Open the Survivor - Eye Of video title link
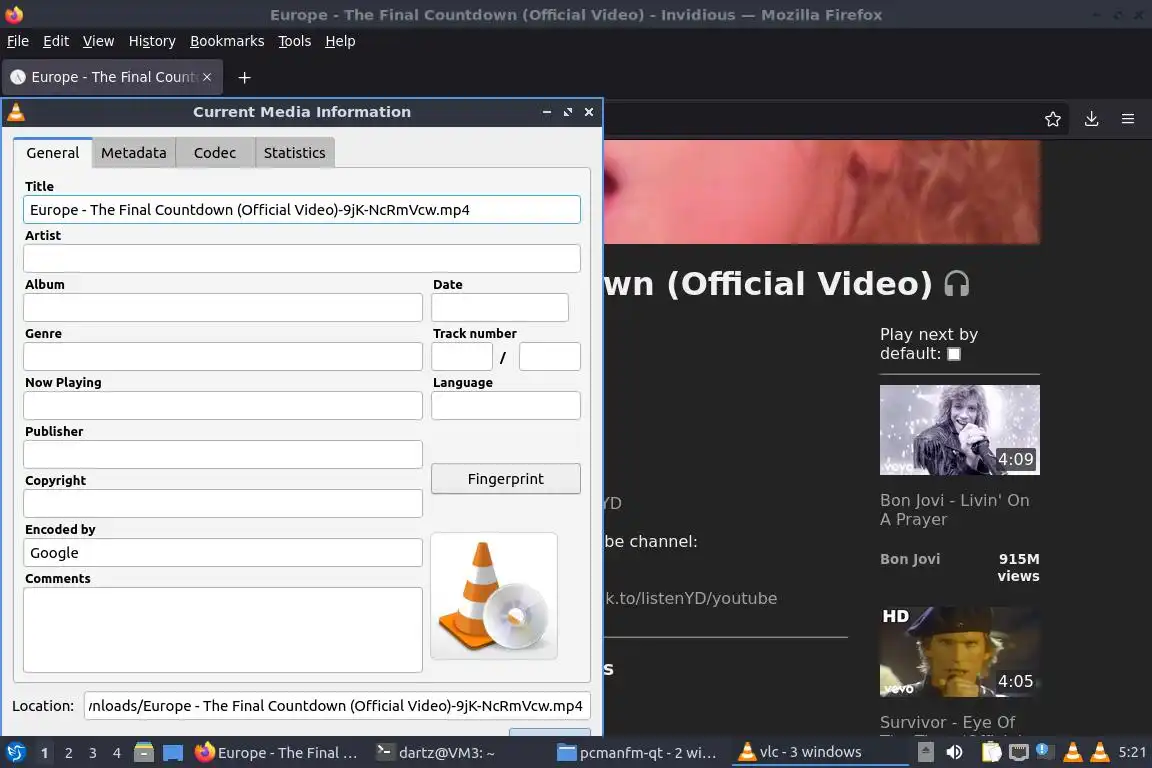1152x768 pixels. [x=948, y=722]
